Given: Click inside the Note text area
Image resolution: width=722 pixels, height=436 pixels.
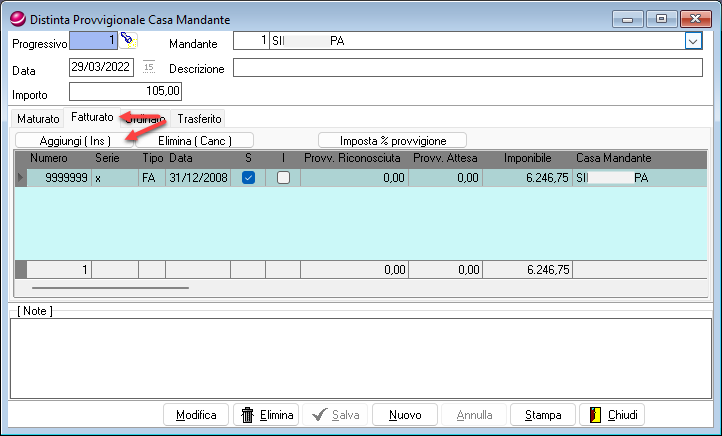Looking at the screenshot, I should click(x=361, y=358).
